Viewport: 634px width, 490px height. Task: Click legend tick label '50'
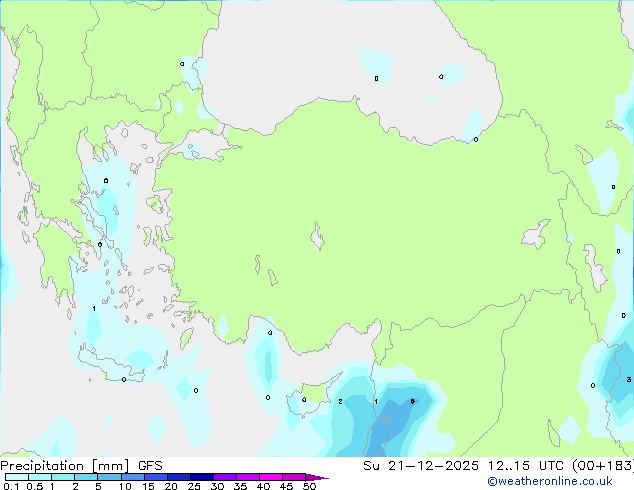click(309, 486)
